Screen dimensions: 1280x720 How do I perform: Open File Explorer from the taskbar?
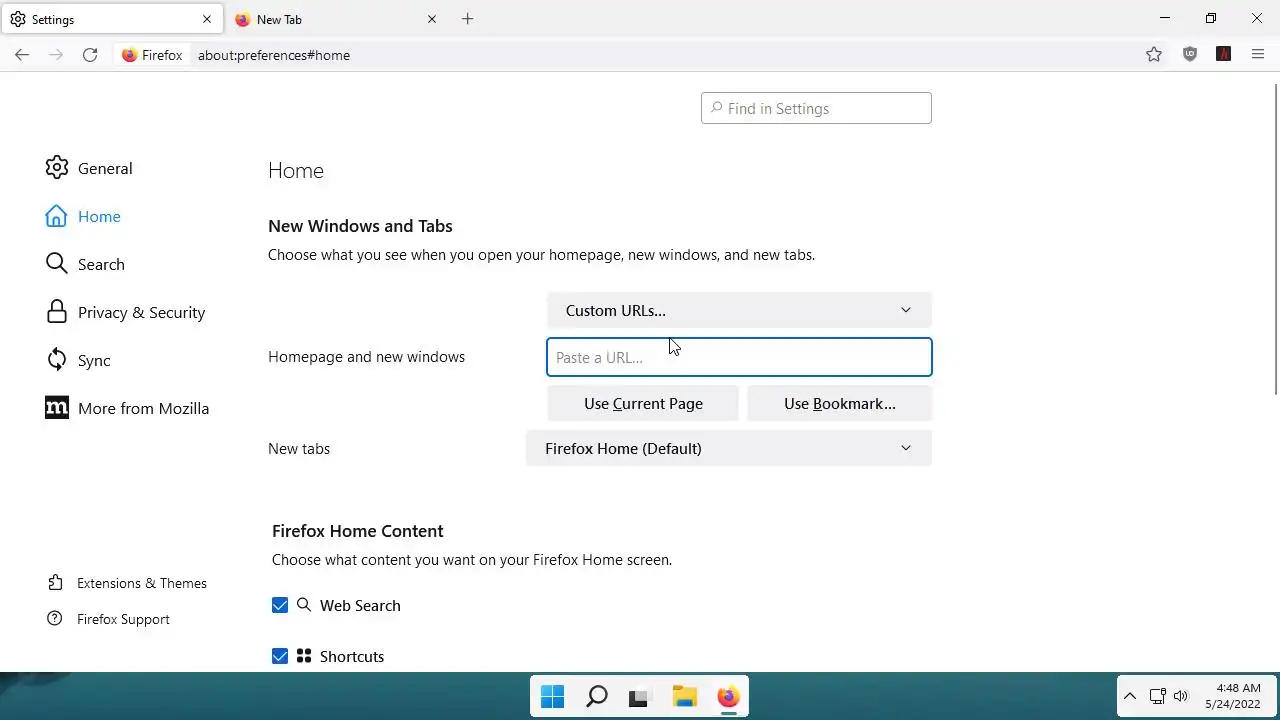point(684,696)
